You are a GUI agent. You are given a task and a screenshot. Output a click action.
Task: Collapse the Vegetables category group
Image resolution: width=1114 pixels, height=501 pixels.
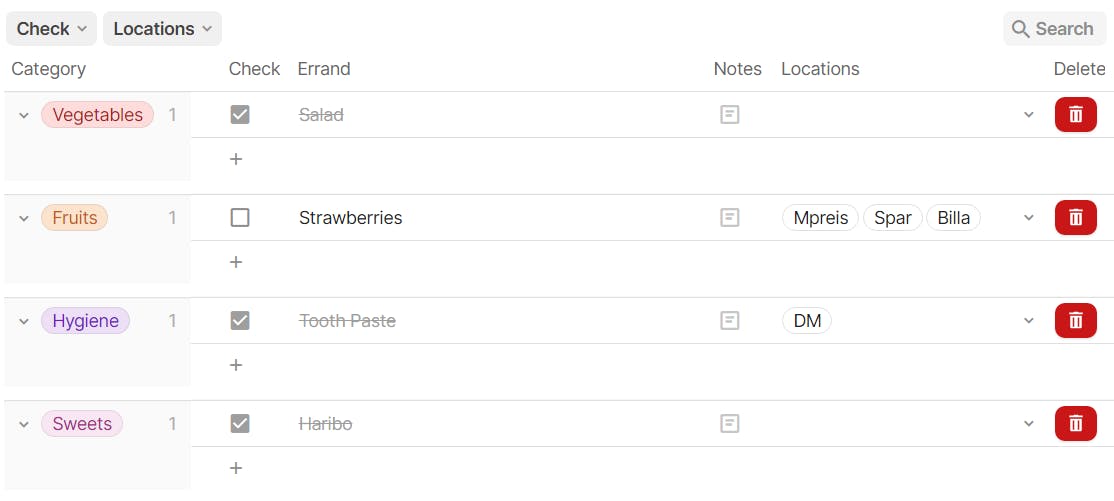click(23, 115)
